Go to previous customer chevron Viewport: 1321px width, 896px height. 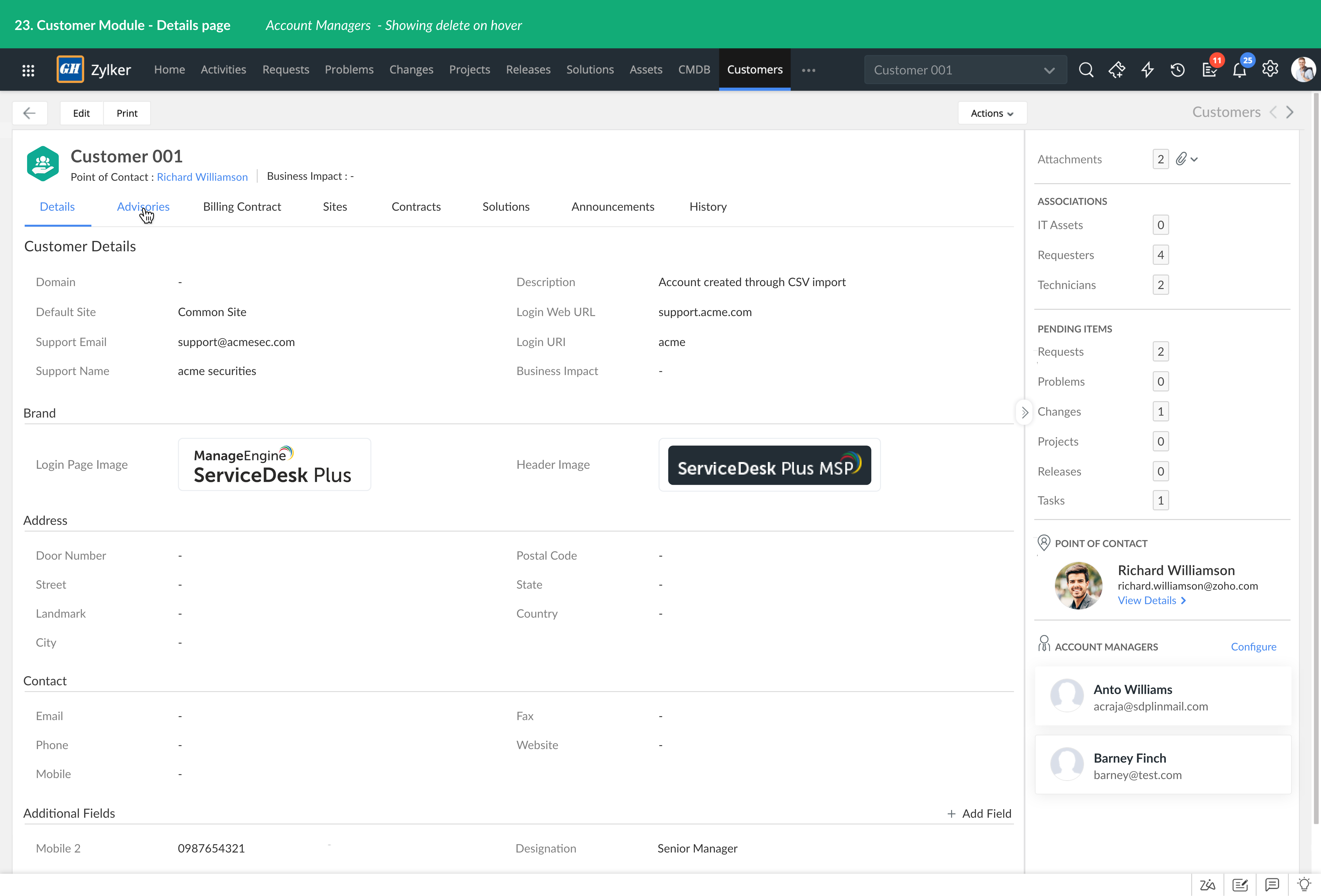[x=1273, y=113]
